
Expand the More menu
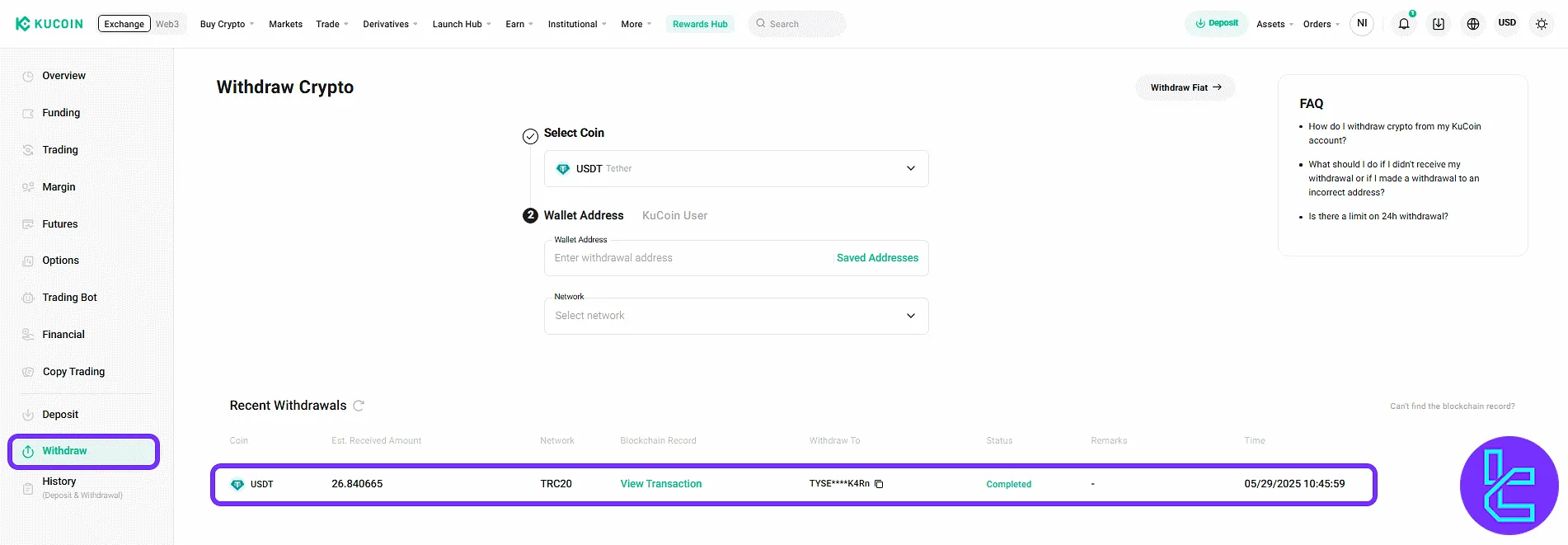coord(636,24)
